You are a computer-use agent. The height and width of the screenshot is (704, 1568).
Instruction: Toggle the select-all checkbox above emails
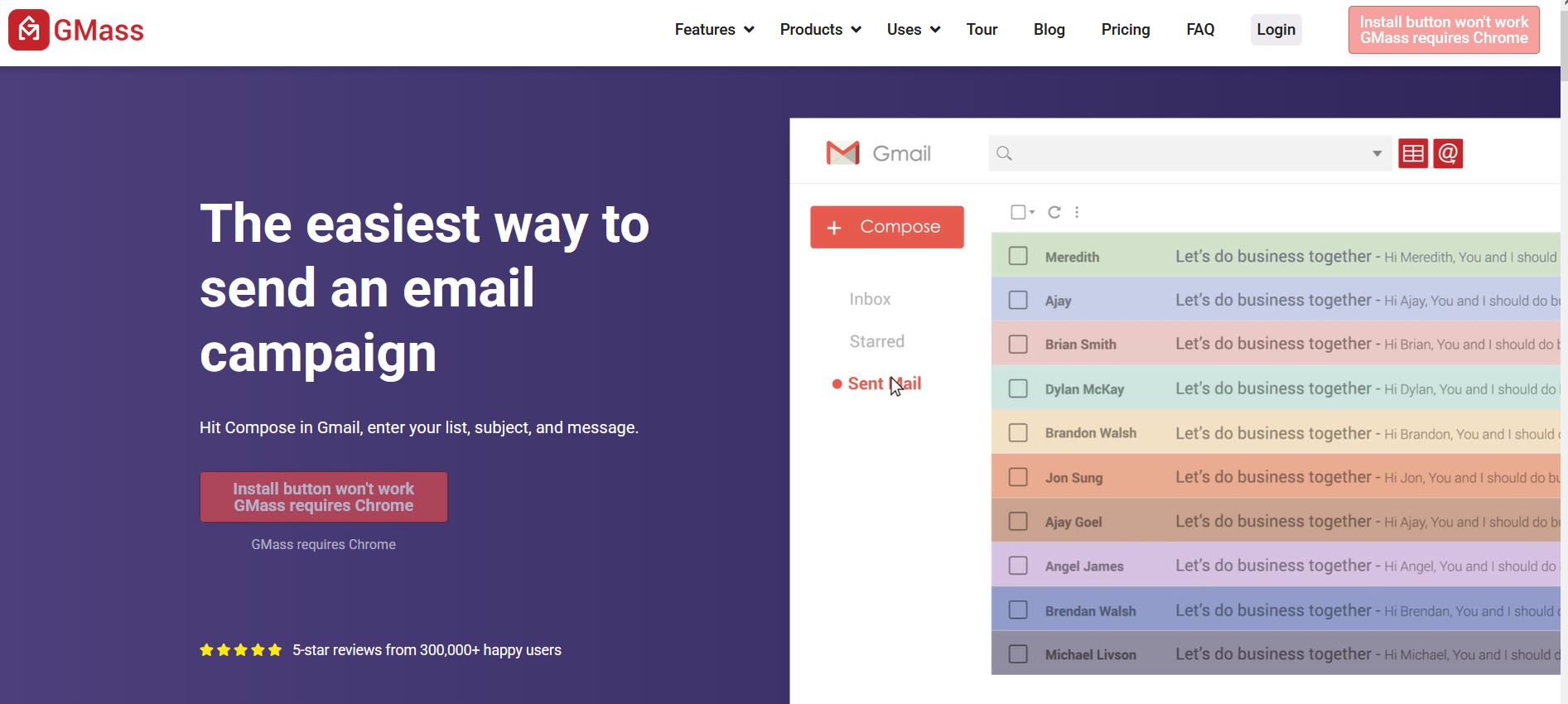[1018, 212]
